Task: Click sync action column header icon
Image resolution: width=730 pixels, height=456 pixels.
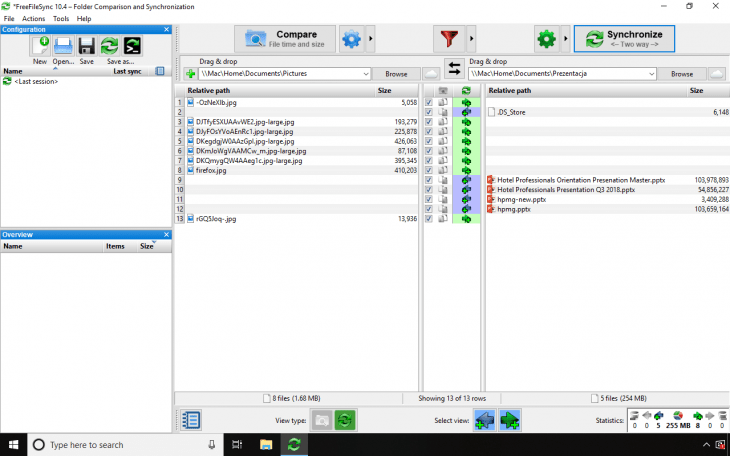Action: 466,90
